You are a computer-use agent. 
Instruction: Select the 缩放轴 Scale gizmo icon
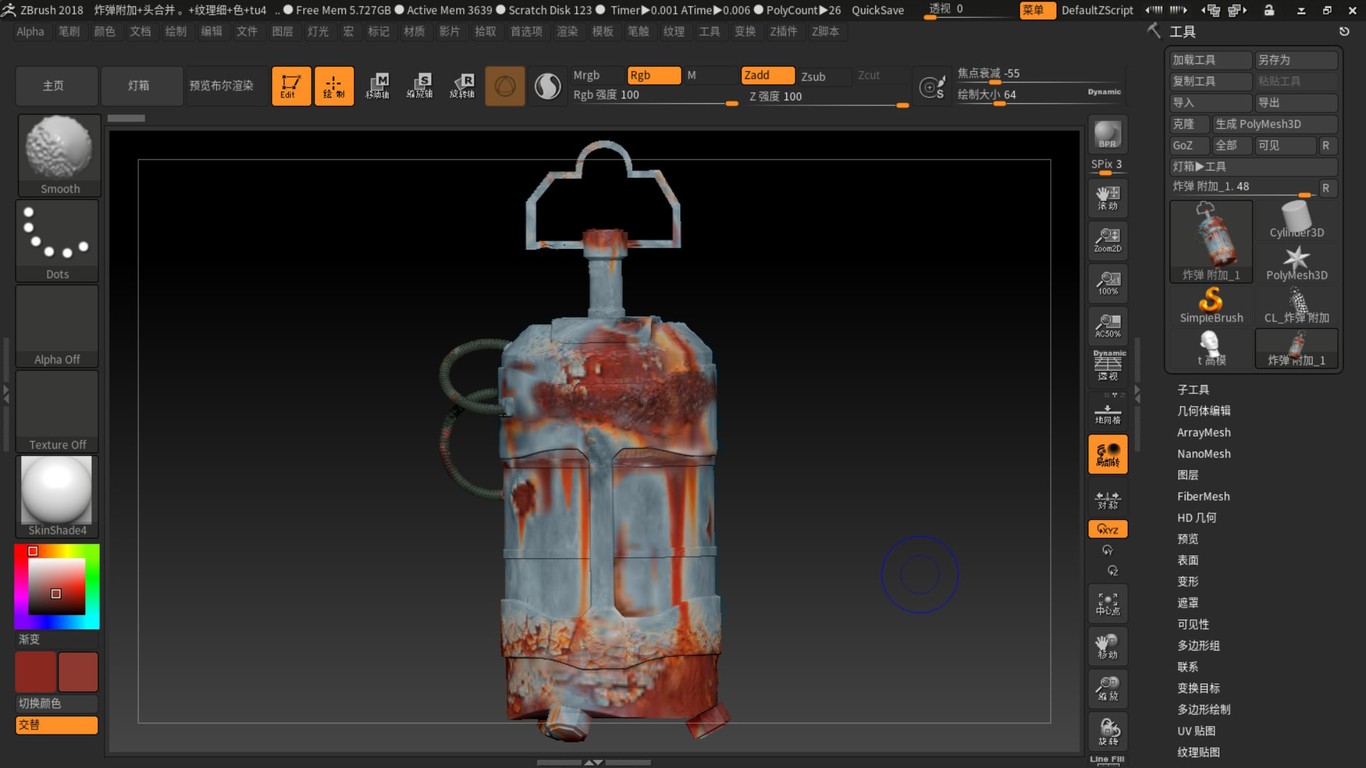[420, 86]
